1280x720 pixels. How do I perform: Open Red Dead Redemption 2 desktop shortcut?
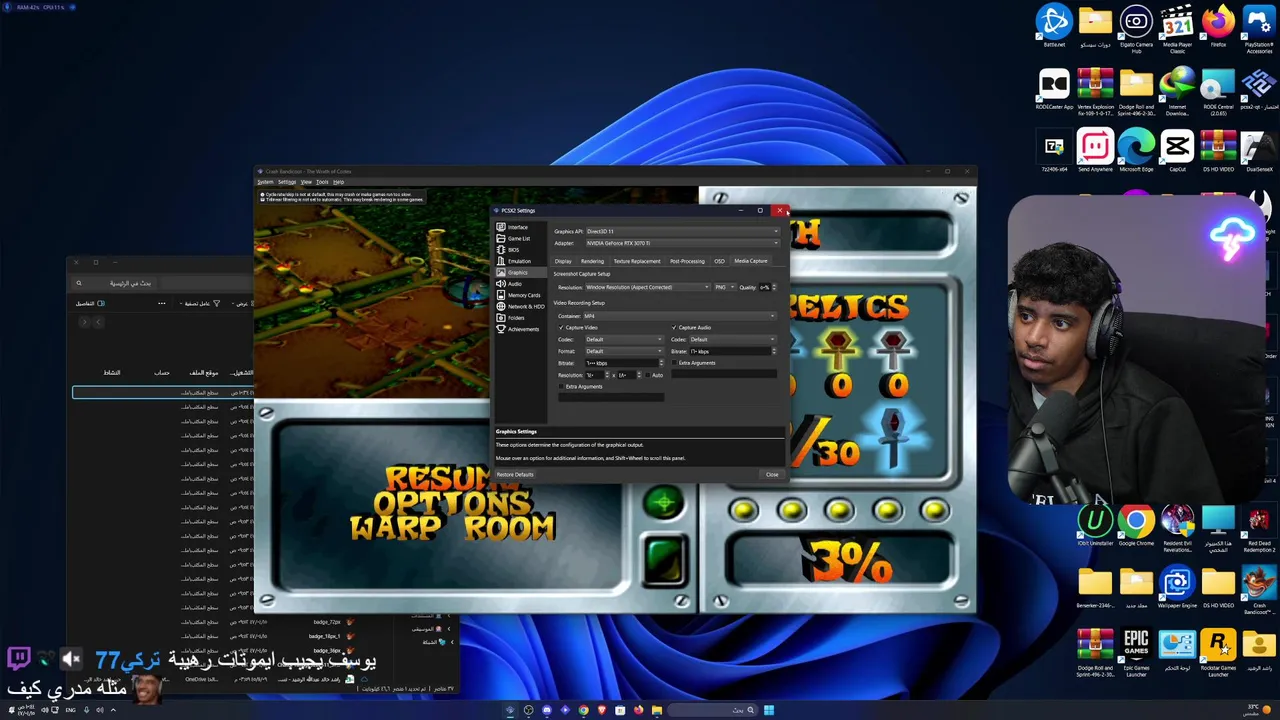click(x=1259, y=528)
